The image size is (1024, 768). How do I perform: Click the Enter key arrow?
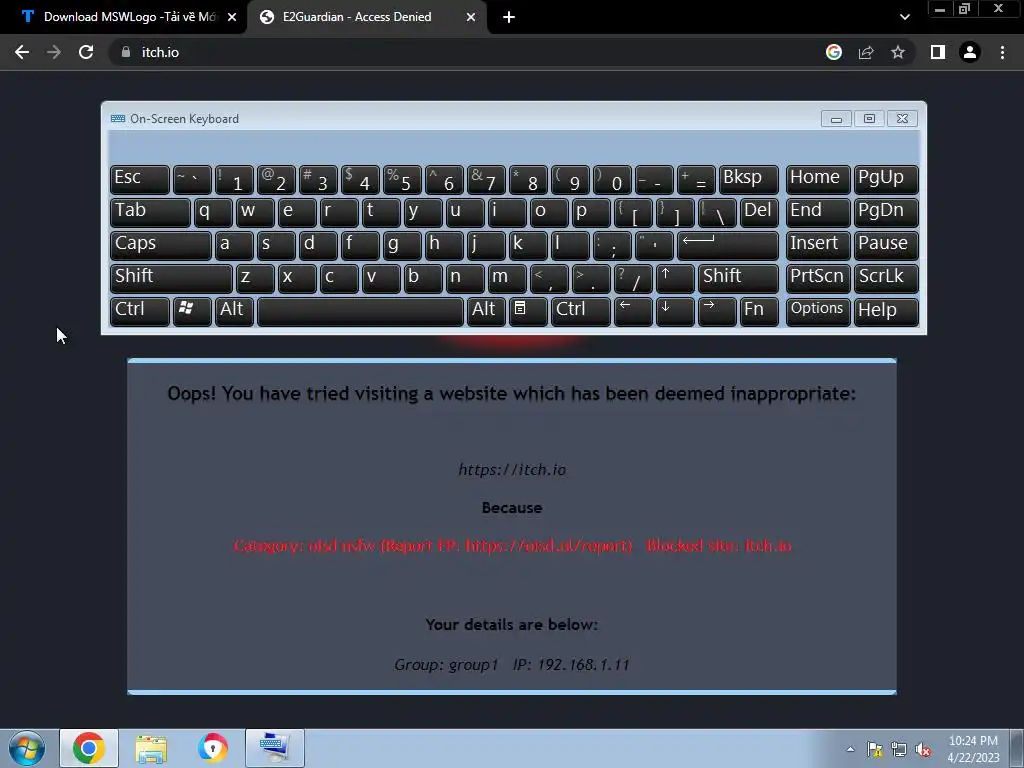[728, 245]
